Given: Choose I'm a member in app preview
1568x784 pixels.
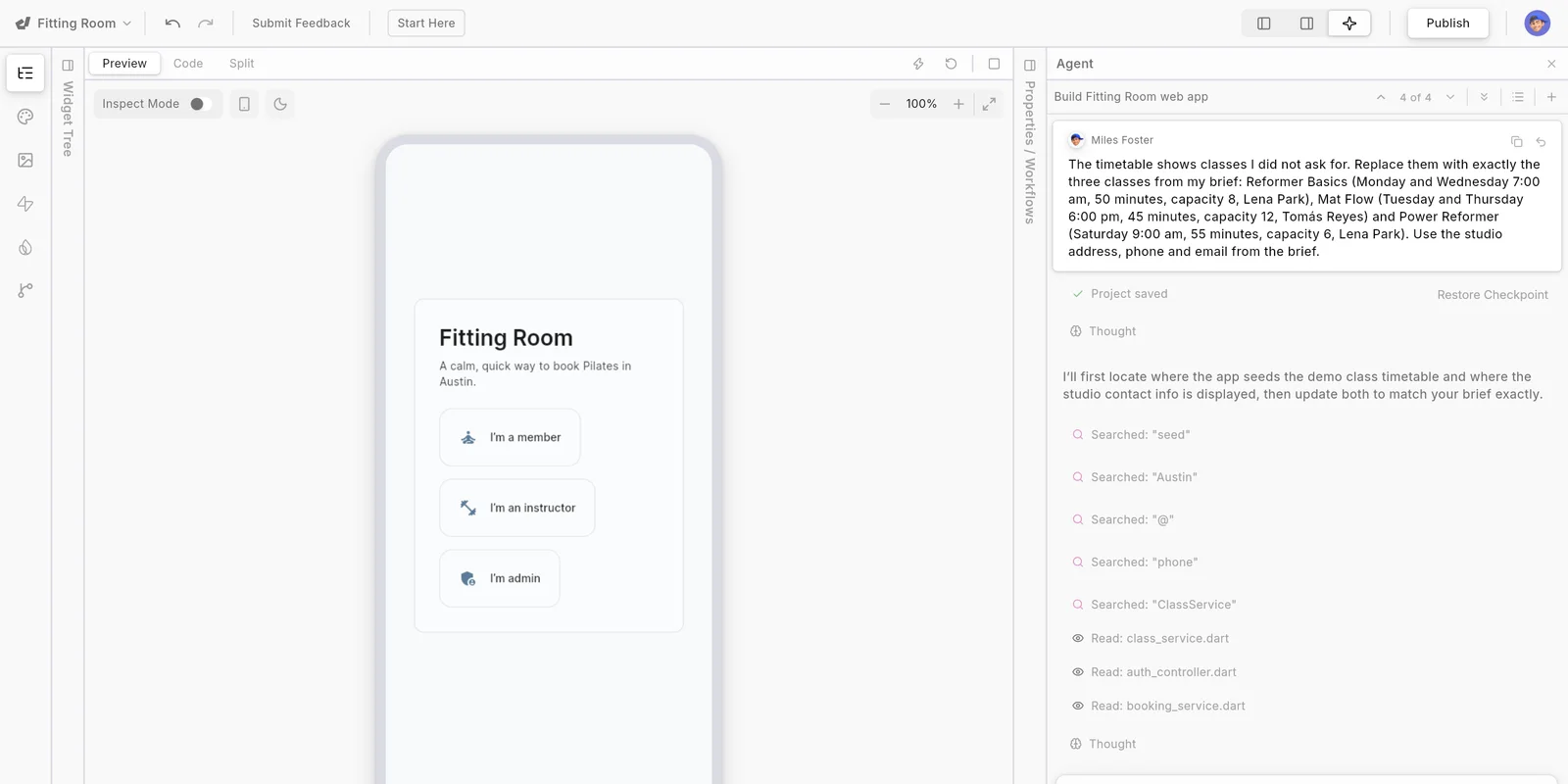Looking at the screenshot, I should 510,437.
